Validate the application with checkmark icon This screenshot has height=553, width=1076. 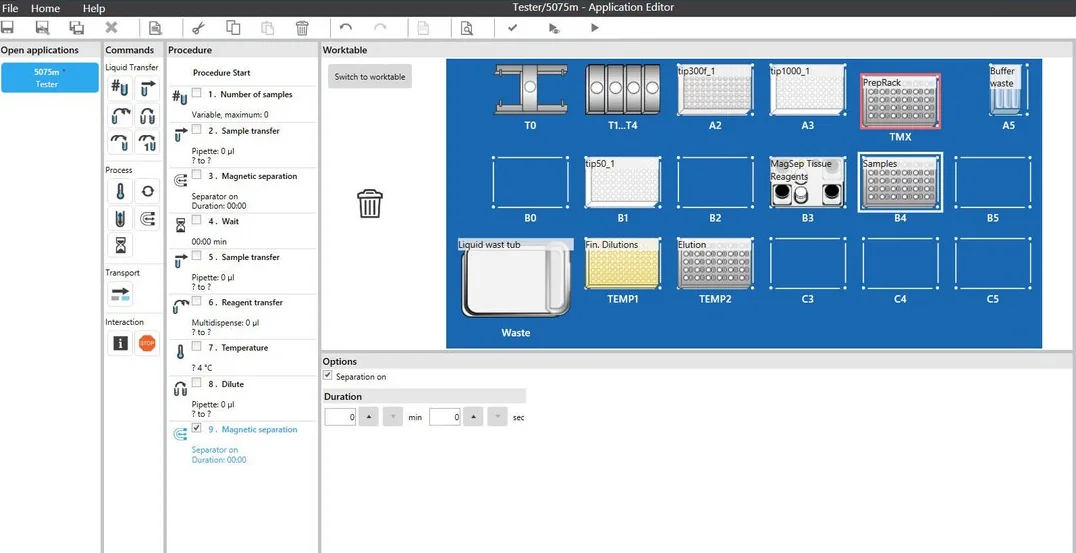512,28
